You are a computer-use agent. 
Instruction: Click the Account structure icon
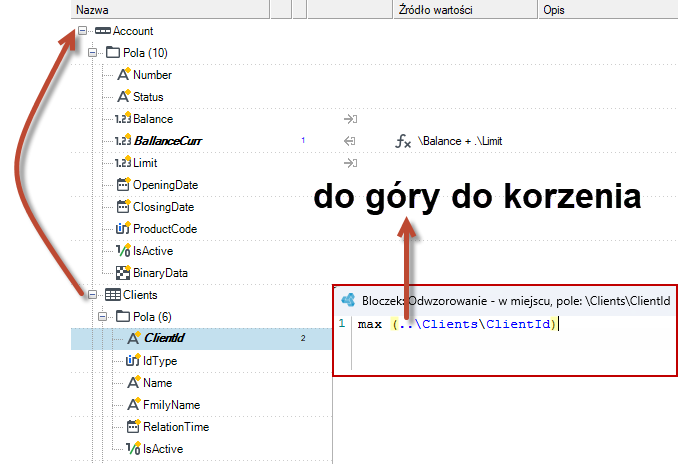[102, 31]
